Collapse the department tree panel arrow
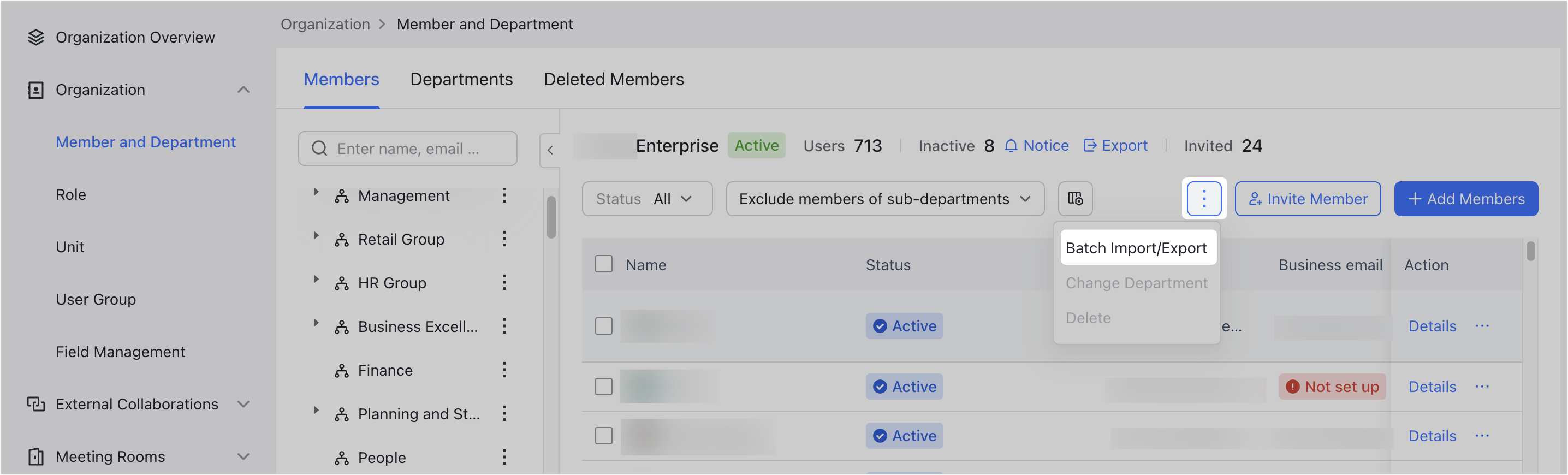The height and width of the screenshot is (475, 1568). pos(550,151)
